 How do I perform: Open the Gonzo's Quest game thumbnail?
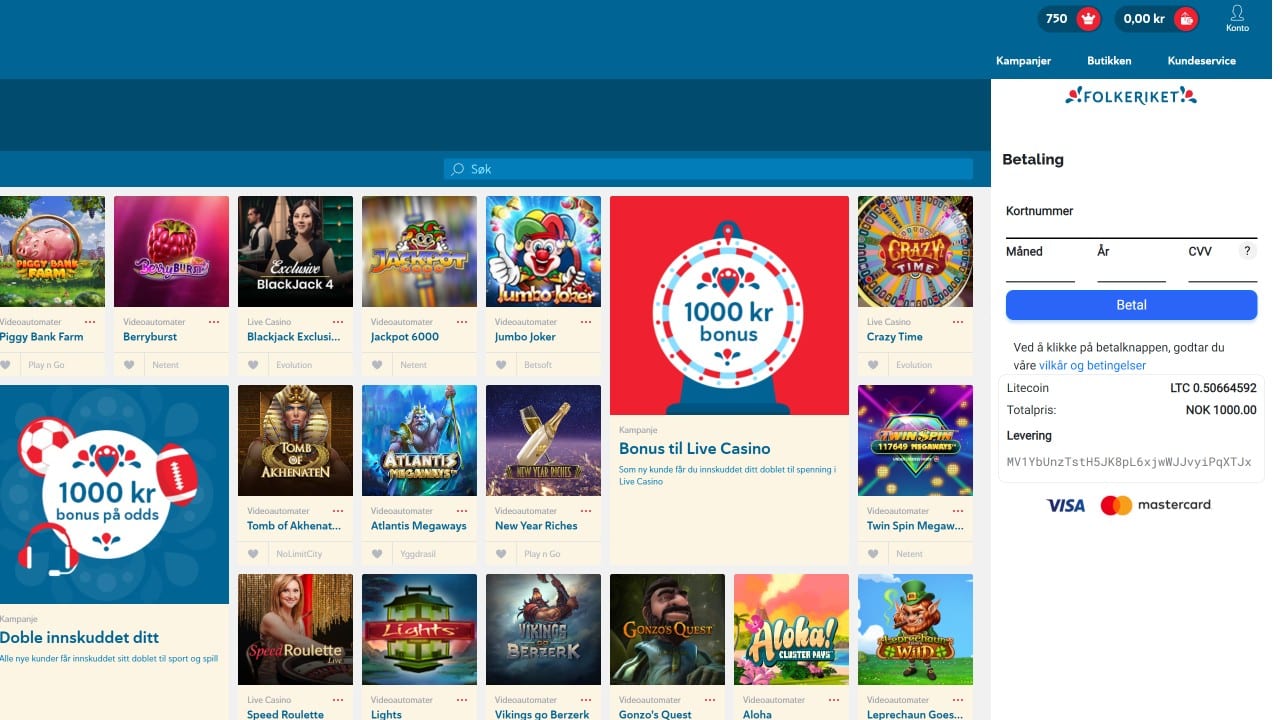pyautogui.click(x=667, y=629)
